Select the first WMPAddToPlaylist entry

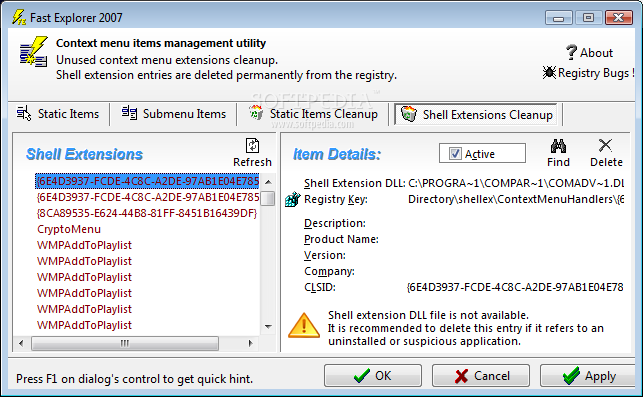coord(84,245)
